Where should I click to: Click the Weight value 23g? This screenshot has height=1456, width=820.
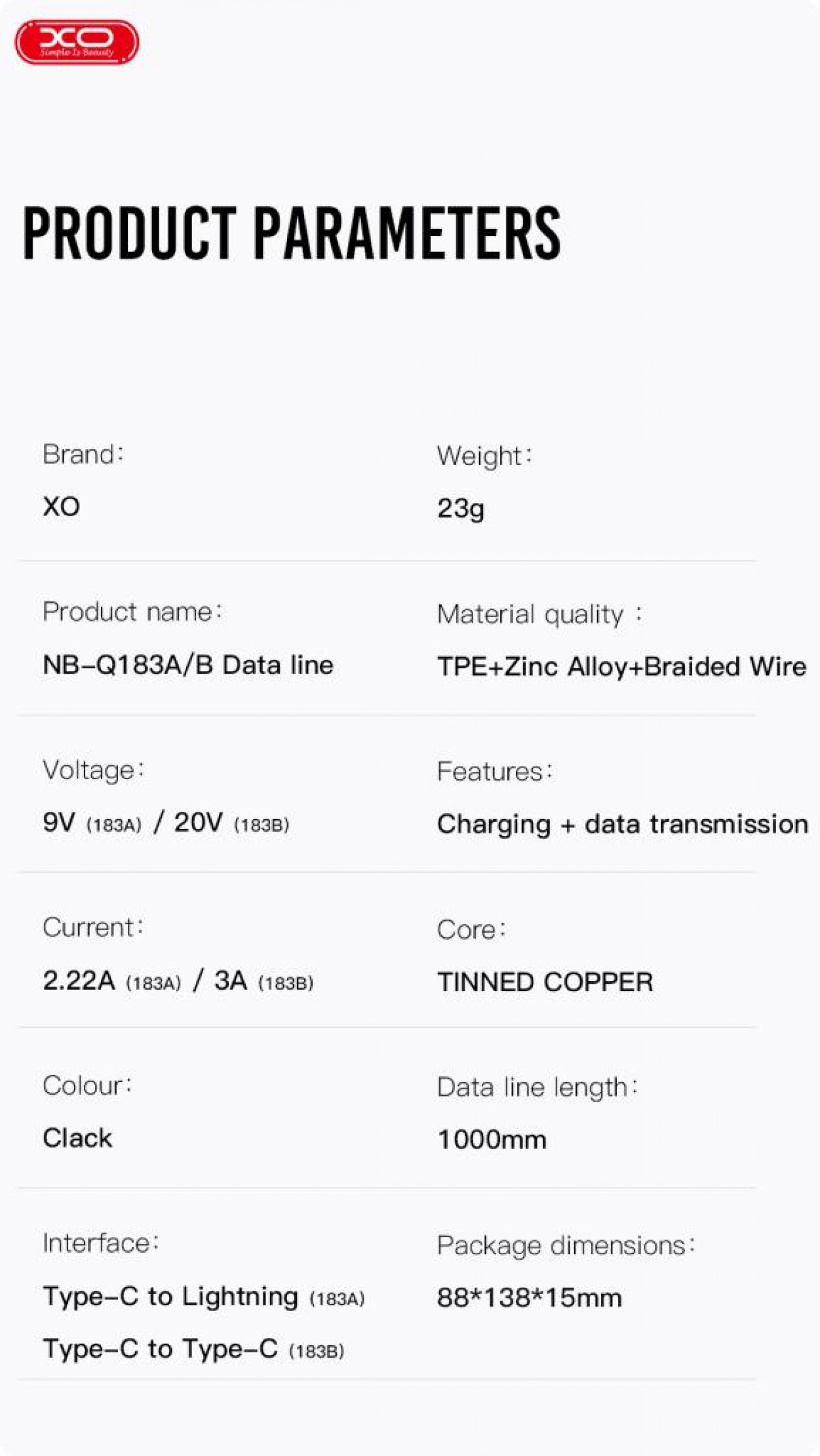click(461, 508)
